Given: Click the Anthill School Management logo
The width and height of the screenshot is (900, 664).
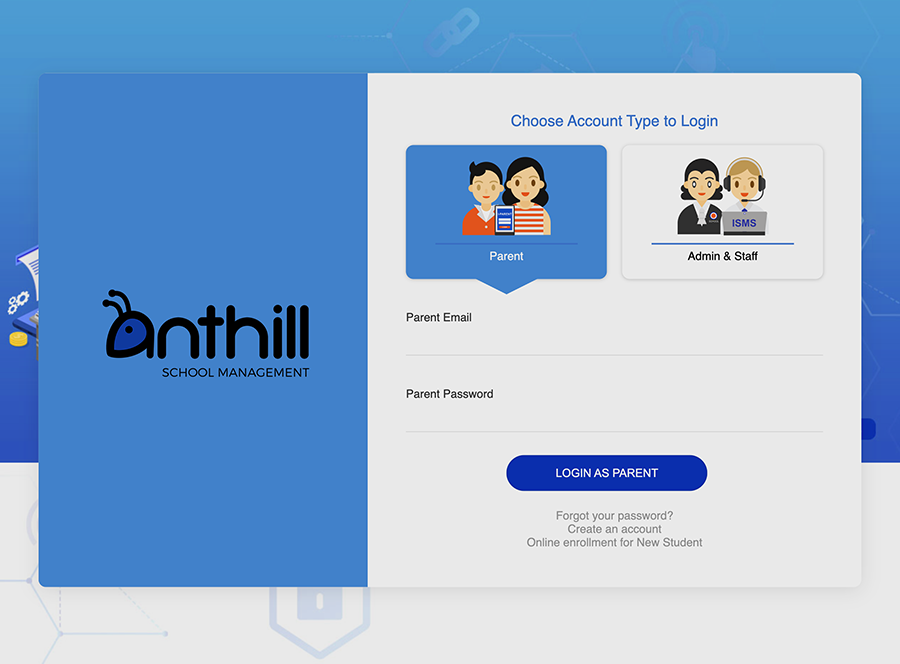Looking at the screenshot, I should 206,334.
